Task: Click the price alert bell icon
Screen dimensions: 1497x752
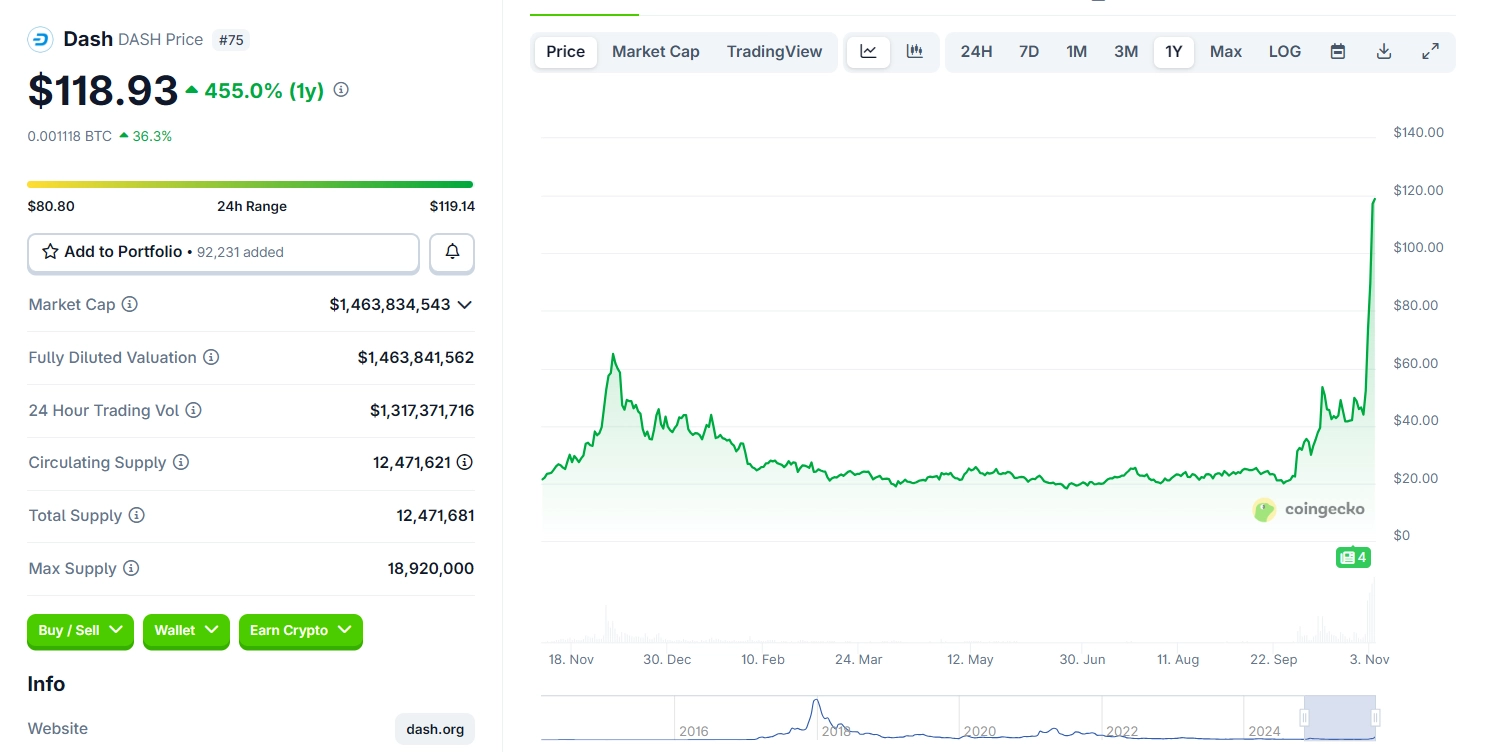Action: pyautogui.click(x=452, y=252)
